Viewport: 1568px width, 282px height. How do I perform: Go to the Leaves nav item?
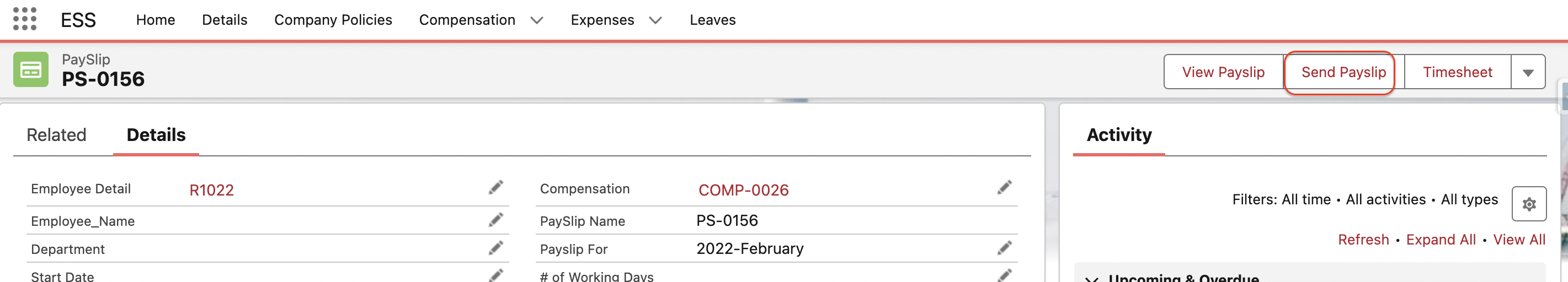pyautogui.click(x=712, y=20)
